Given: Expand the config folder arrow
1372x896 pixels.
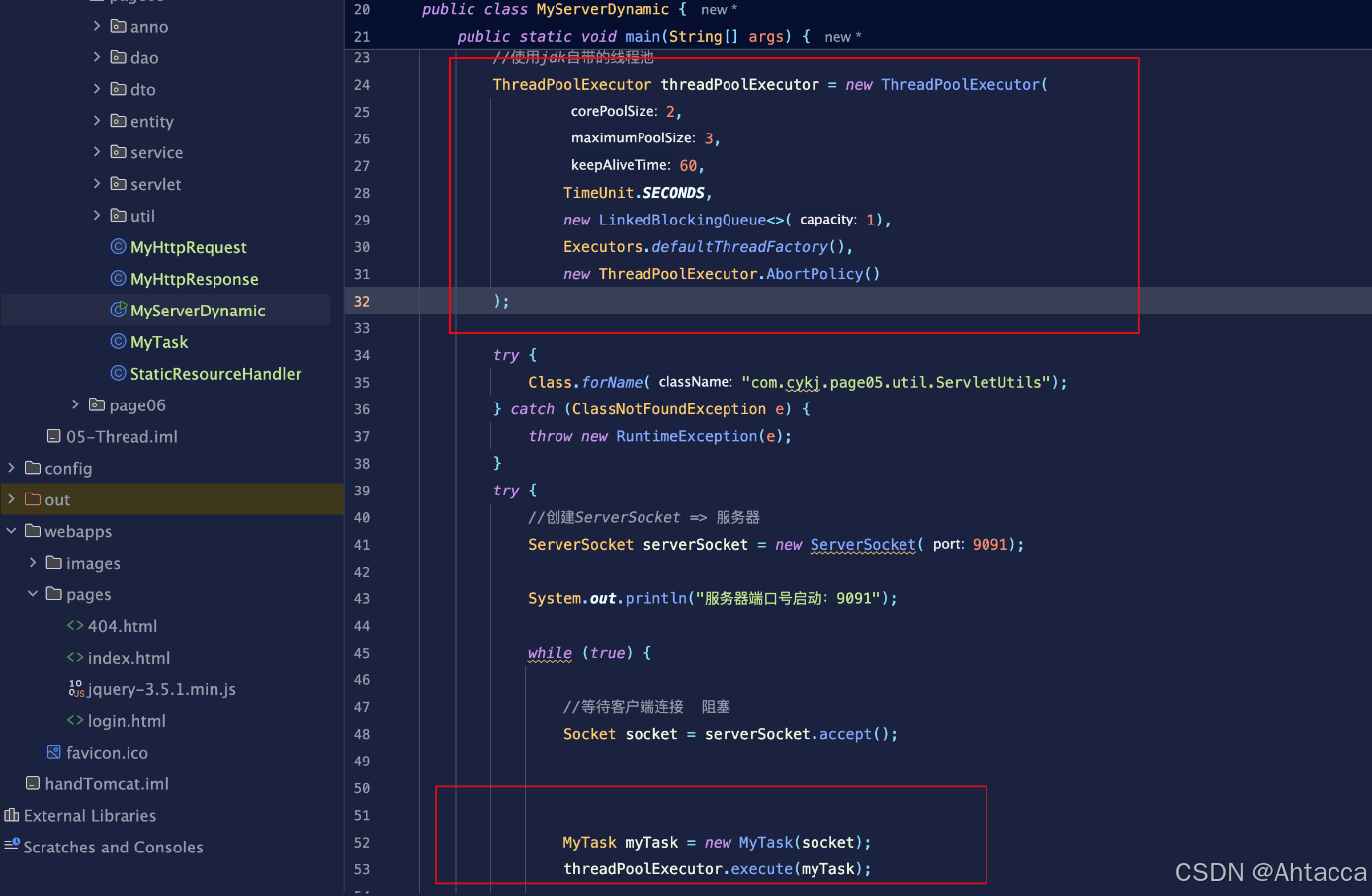Looking at the screenshot, I should [11, 468].
